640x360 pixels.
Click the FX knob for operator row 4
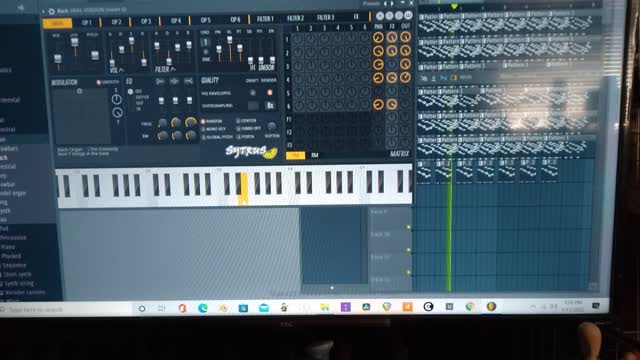point(391,78)
